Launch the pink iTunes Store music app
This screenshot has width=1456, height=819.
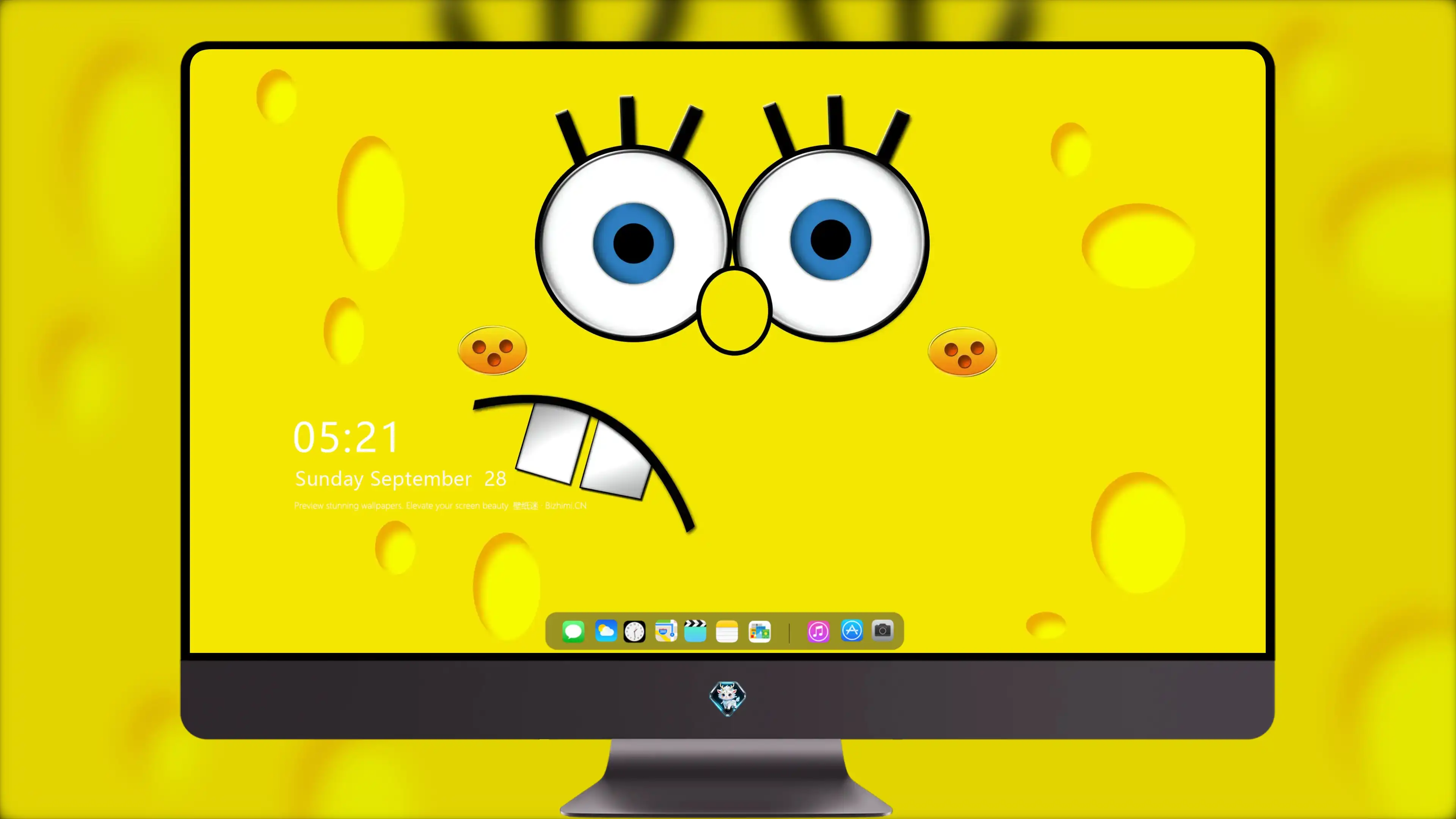pyautogui.click(x=819, y=631)
